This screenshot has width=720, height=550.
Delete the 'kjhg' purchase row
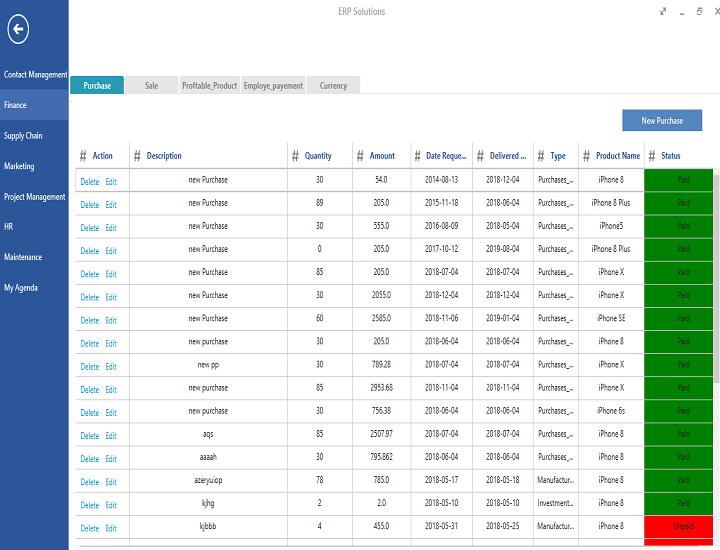(90, 505)
